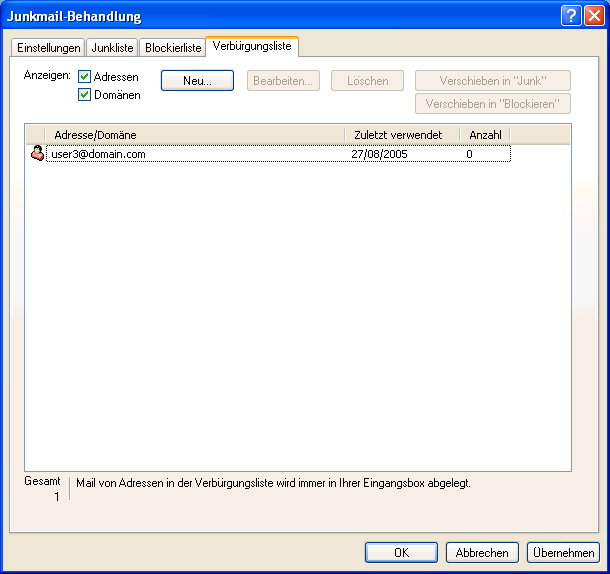Open the help question mark button

[571, 16]
